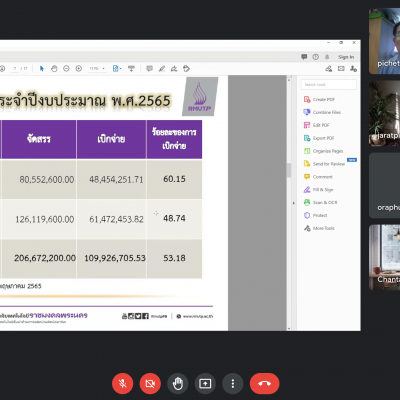This screenshot has height=400, width=400.
Task: Click the Search tools input field
Action: 329,85
